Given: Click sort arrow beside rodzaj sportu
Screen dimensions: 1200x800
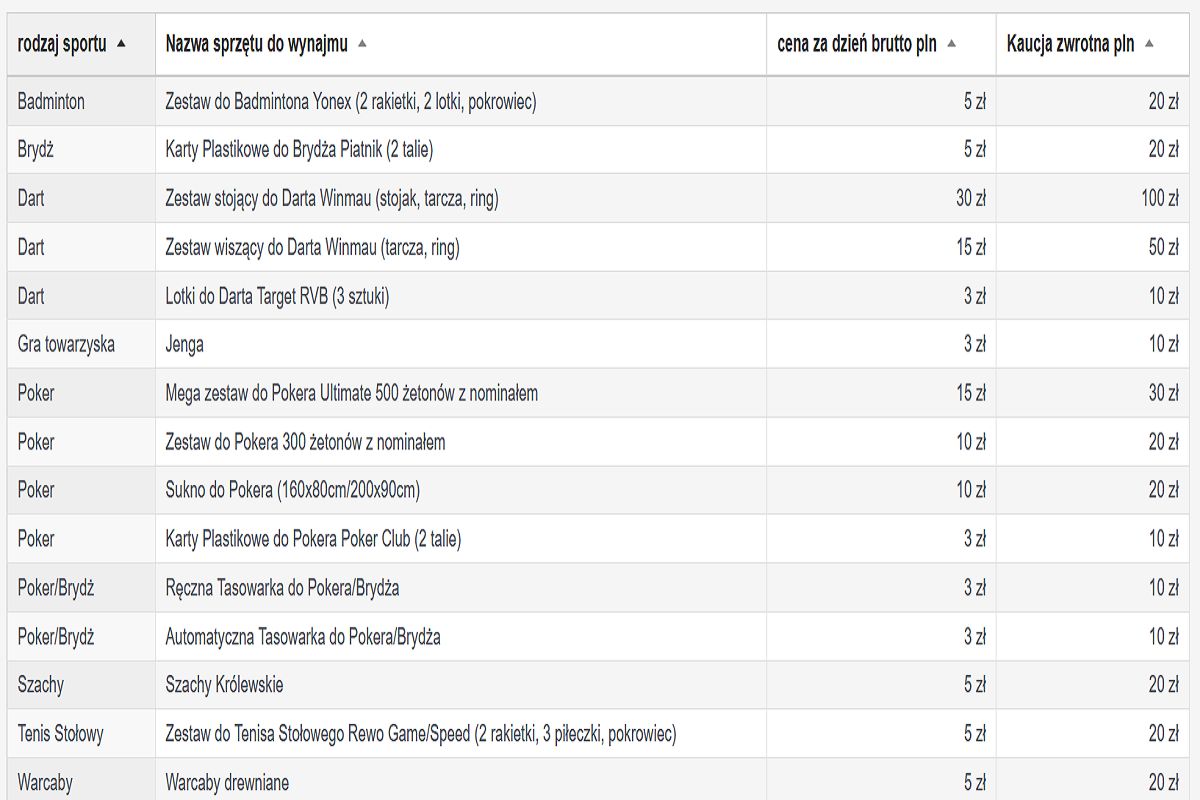Looking at the screenshot, I should tap(122, 44).
